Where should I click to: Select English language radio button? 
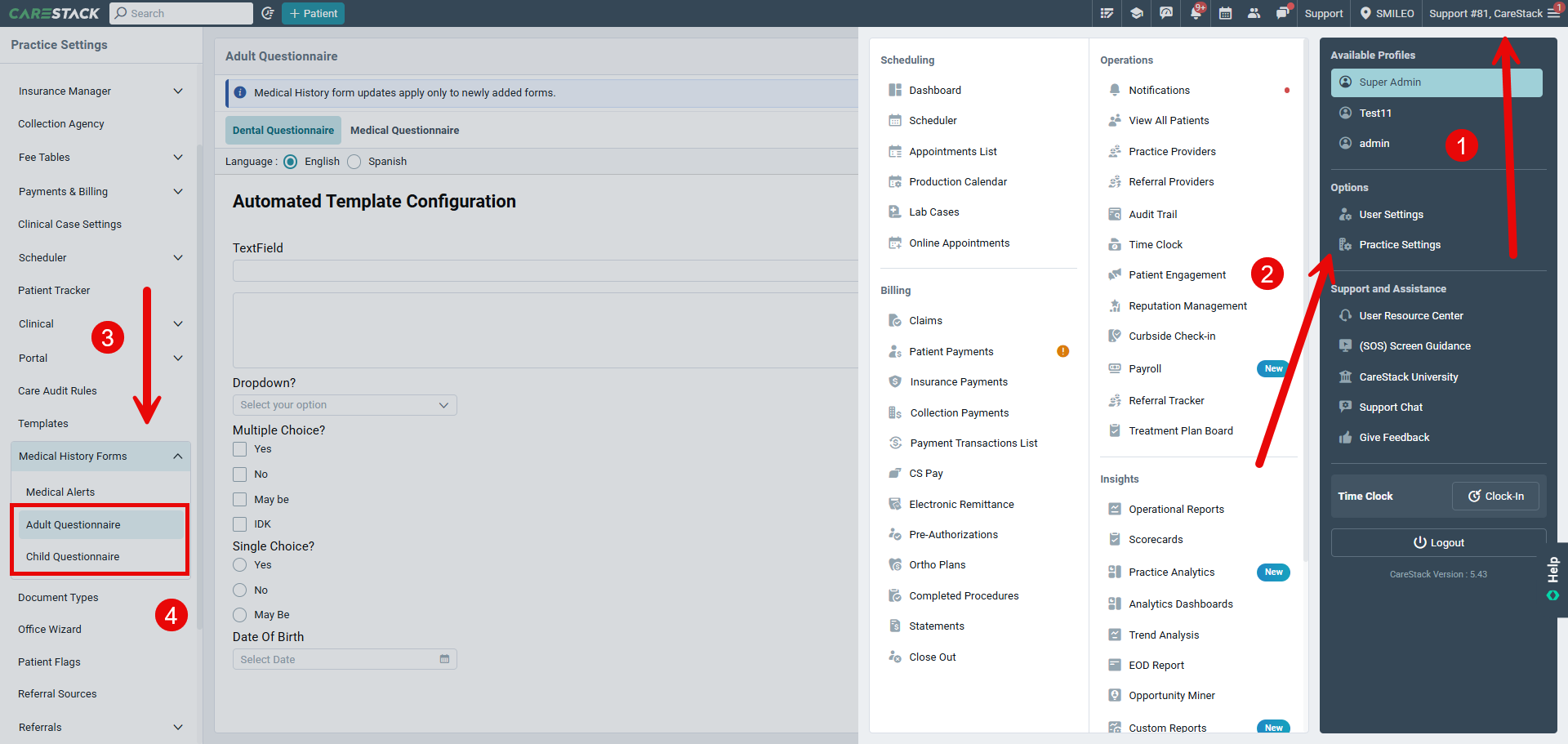point(291,162)
